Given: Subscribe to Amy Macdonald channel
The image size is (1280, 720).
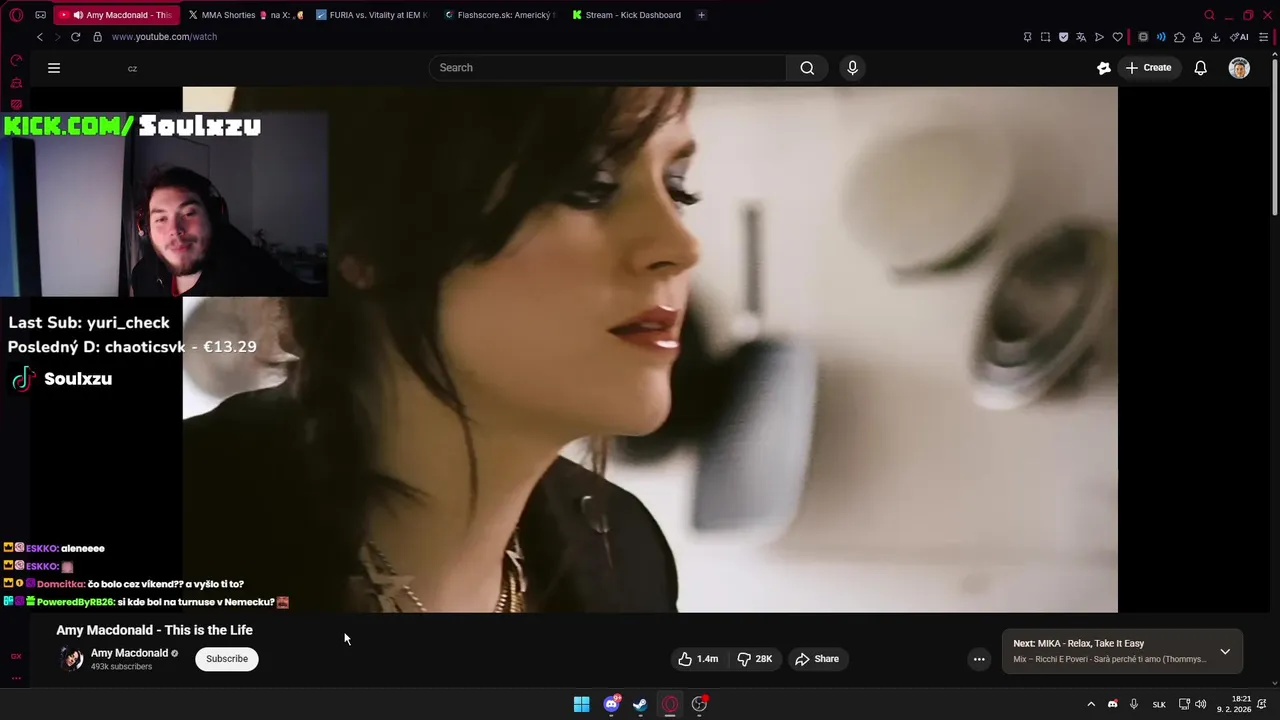Looking at the screenshot, I should click(x=227, y=659).
